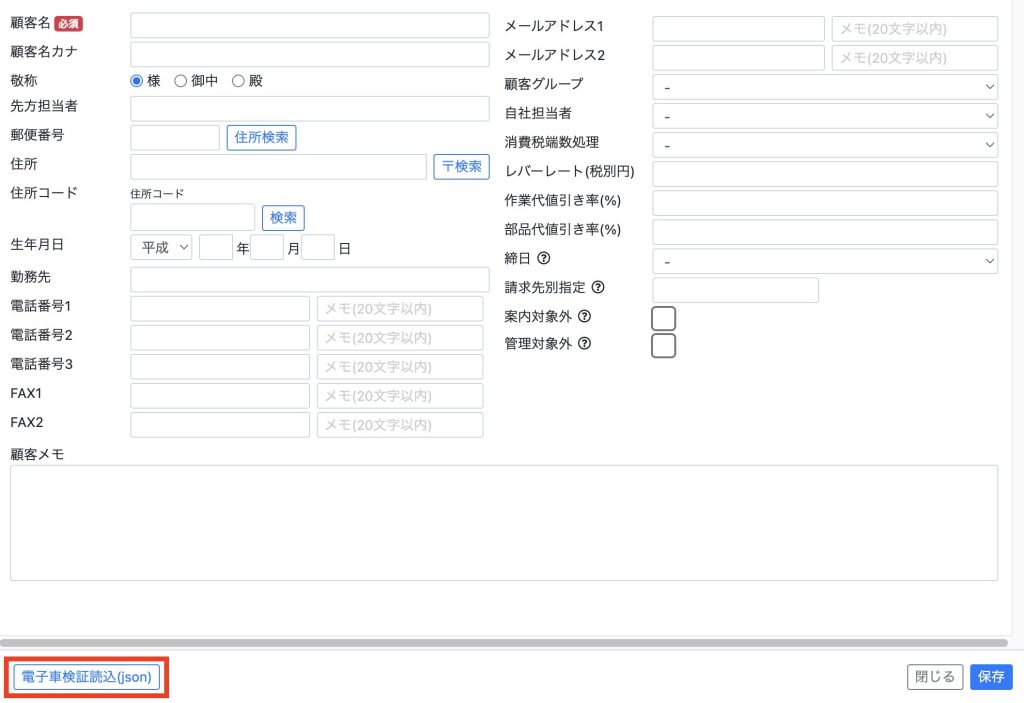Click the help icon next to 締日
The image size is (1024, 703).
point(544,258)
